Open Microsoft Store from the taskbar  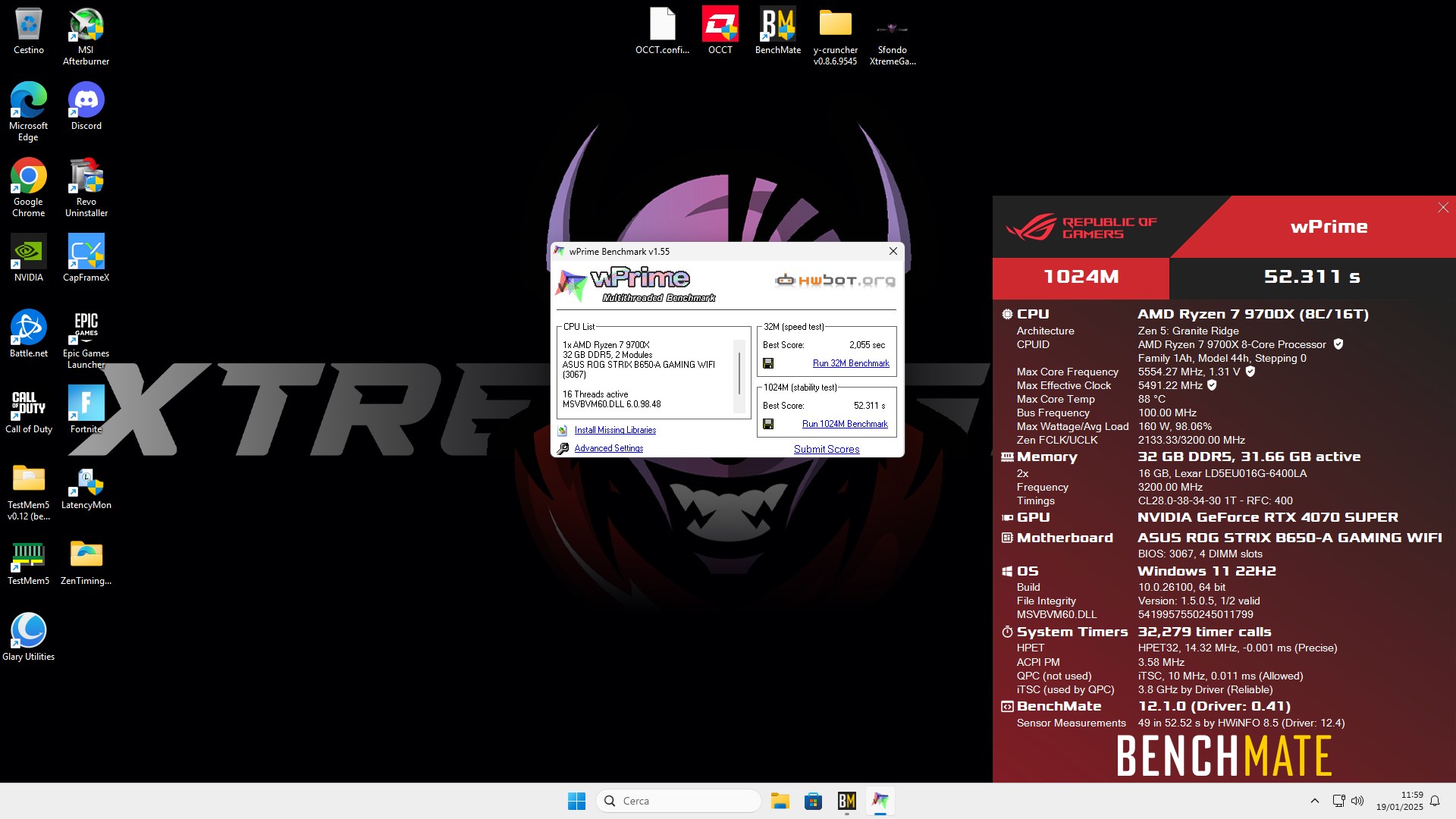813,801
